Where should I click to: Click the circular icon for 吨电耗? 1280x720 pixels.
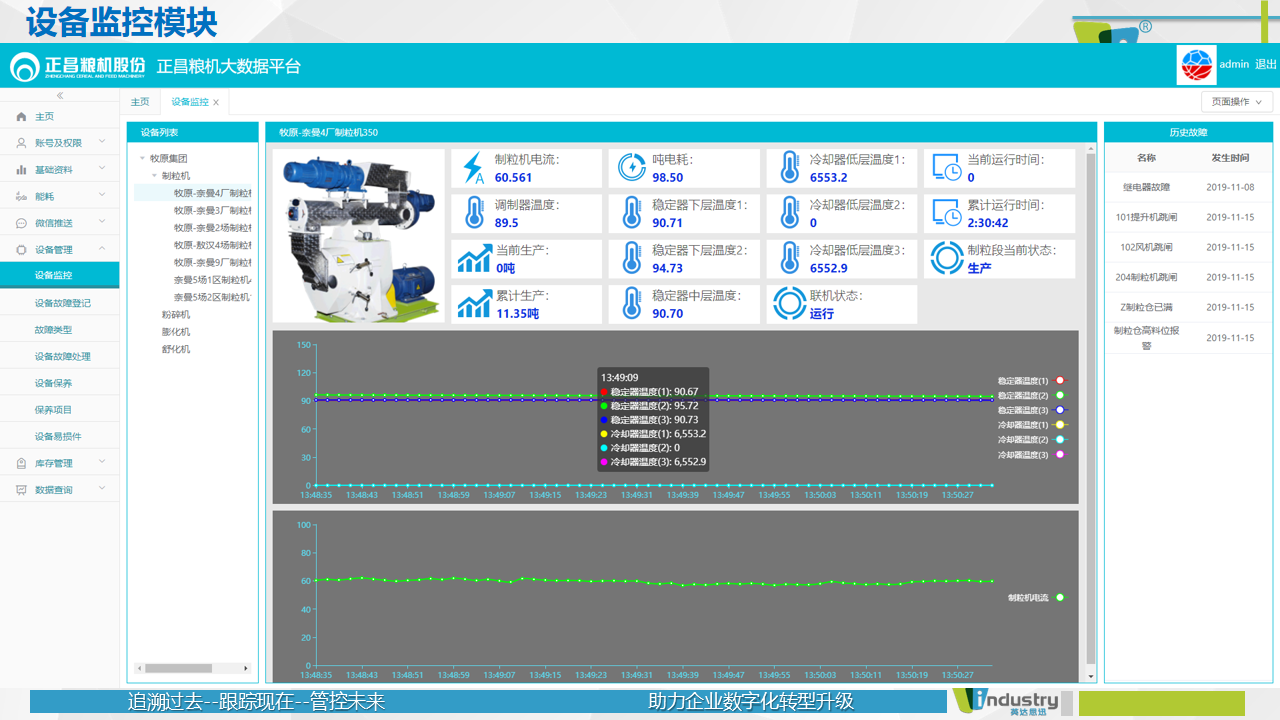click(631, 168)
